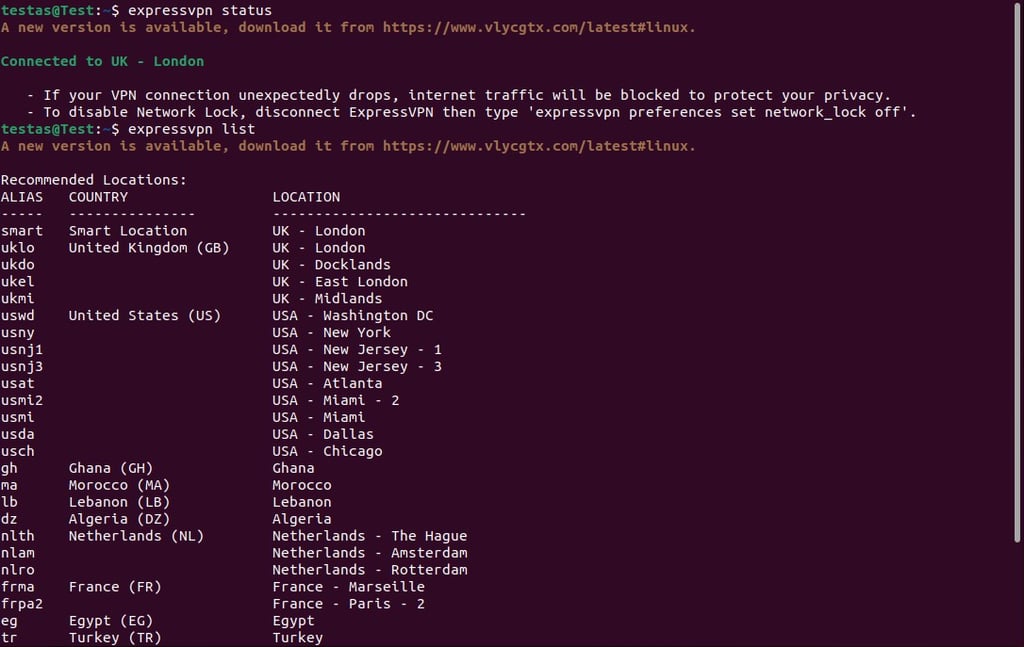The width and height of the screenshot is (1024, 647).
Task: Click 'USA - Atlanta' location
Action: click(327, 384)
